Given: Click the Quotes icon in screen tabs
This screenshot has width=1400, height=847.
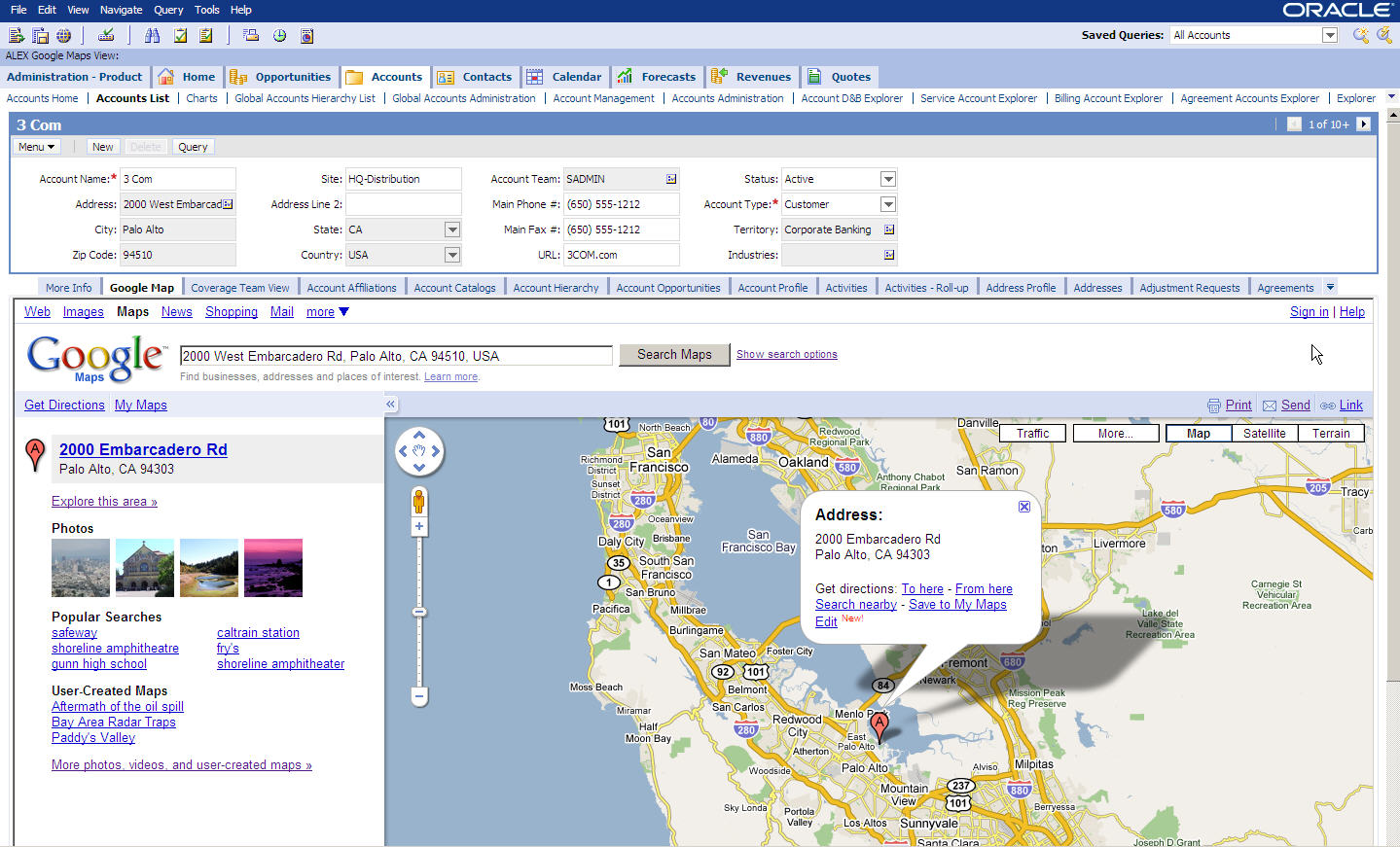Looking at the screenshot, I should [814, 77].
